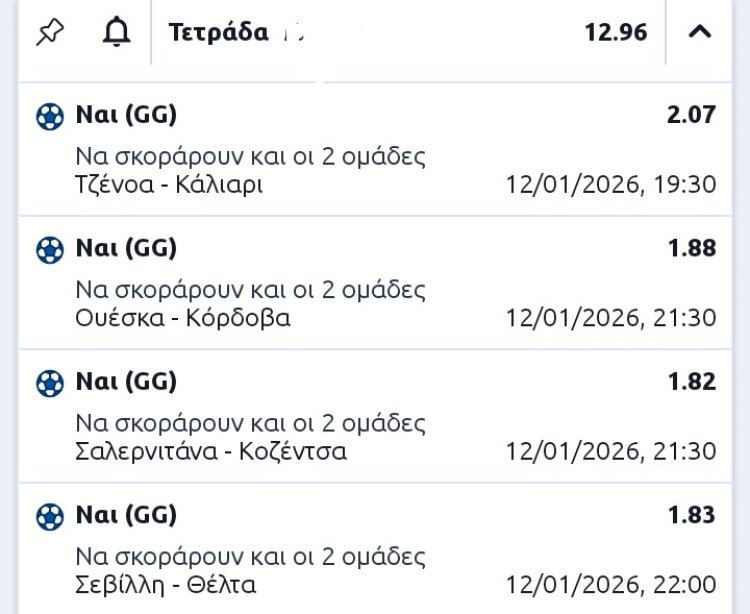750x614 pixels.
Task: Click soccer ball icon for Τζένοα - Κάλιαρι
Action: 49,117
